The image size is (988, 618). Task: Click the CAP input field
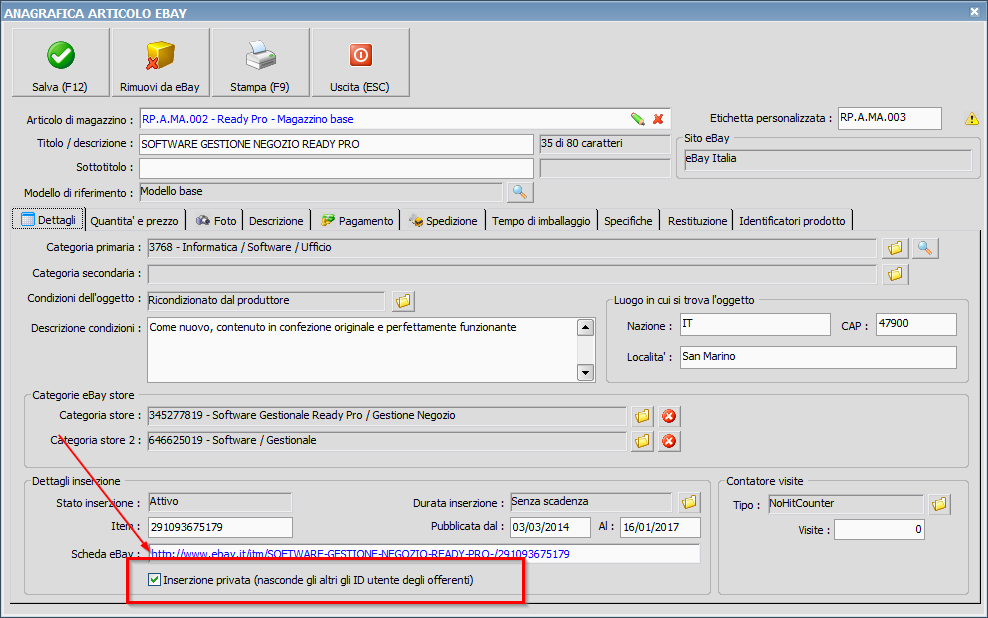(916, 324)
